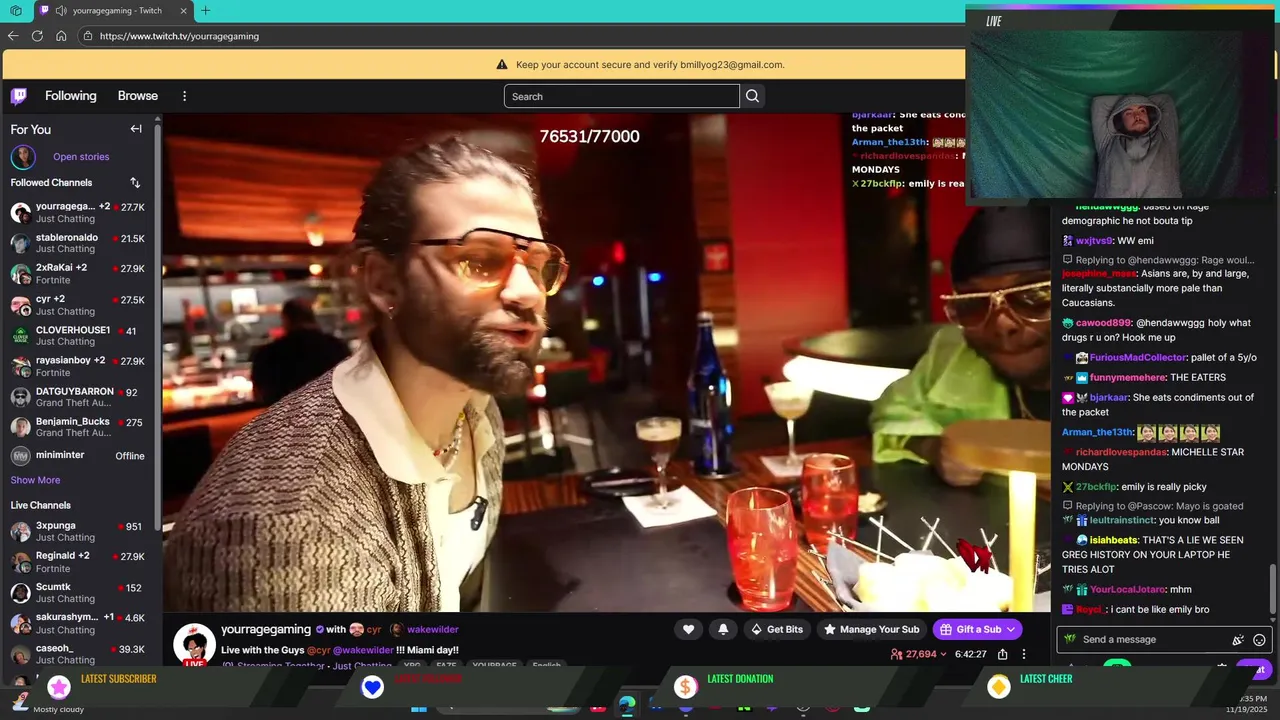
Task: Toggle the notification bell button
Action: [723, 629]
